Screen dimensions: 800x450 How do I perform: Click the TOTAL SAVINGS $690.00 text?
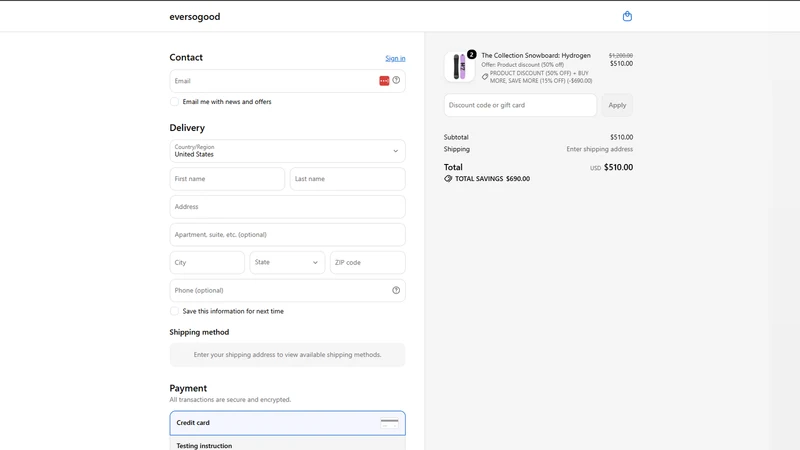coord(492,179)
